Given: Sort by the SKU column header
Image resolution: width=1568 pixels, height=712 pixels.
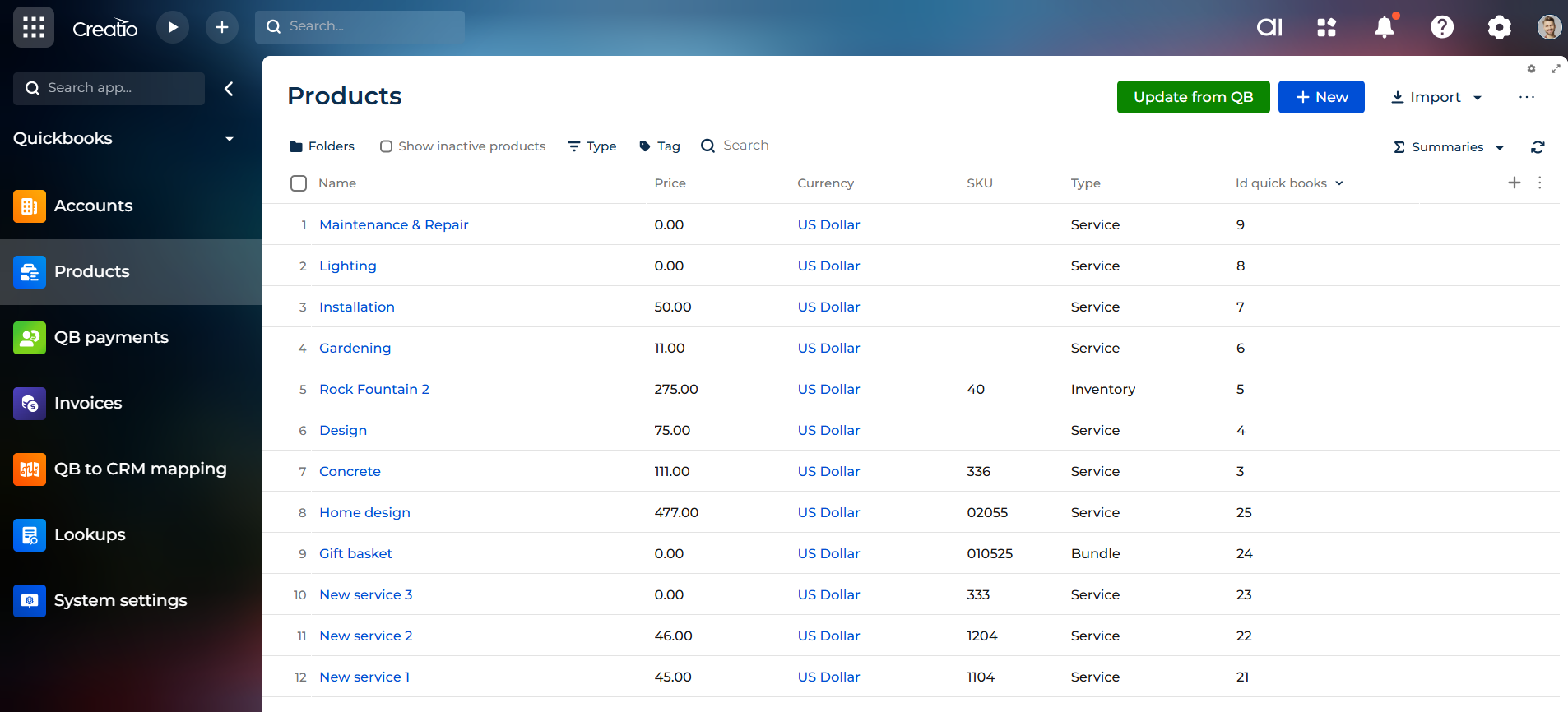Looking at the screenshot, I should click(979, 183).
